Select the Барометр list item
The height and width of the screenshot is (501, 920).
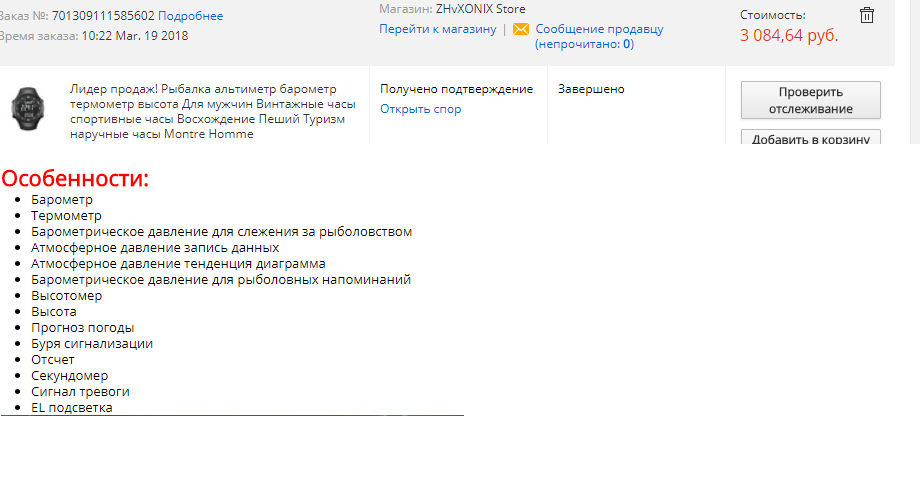click(62, 200)
